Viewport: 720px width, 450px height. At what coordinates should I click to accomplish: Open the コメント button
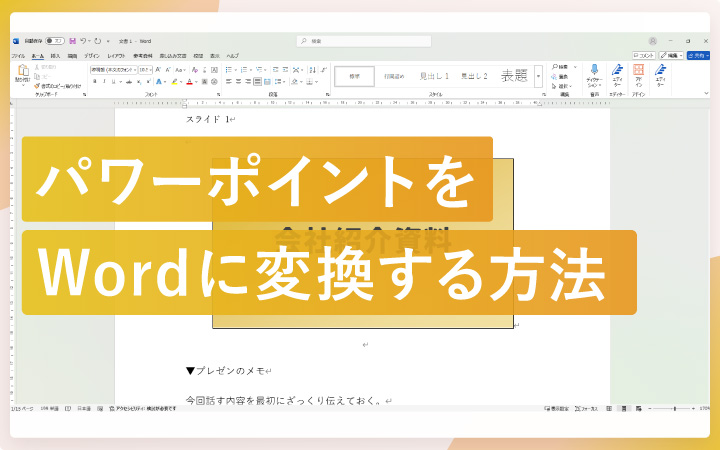(644, 56)
